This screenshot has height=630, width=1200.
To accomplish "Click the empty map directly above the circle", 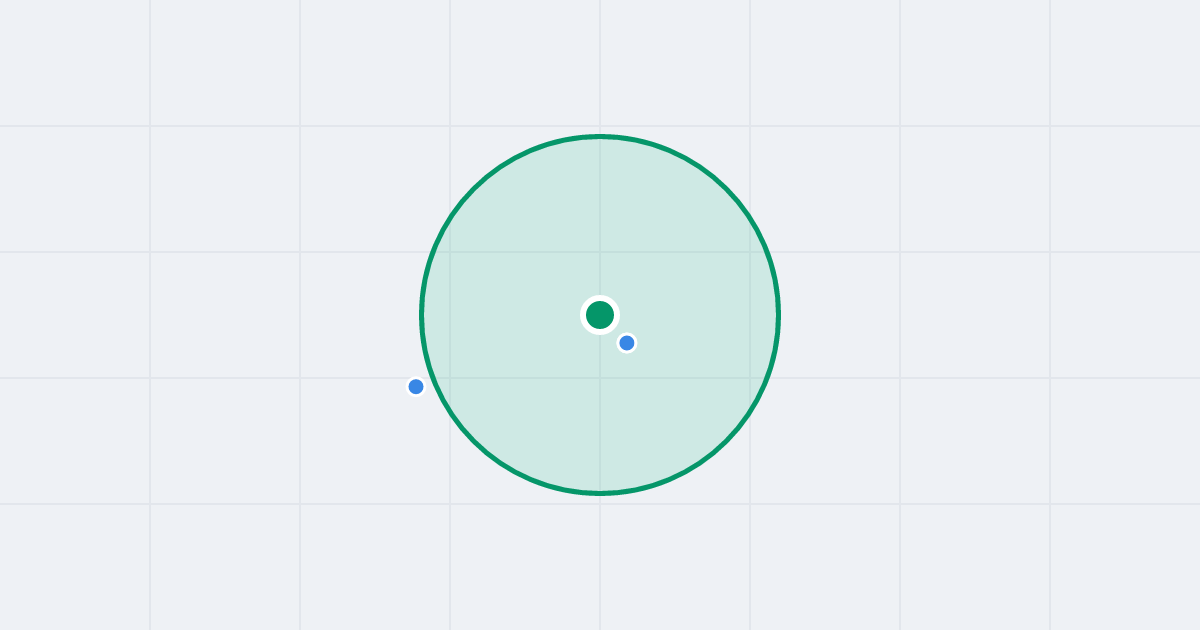I will (600, 65).
